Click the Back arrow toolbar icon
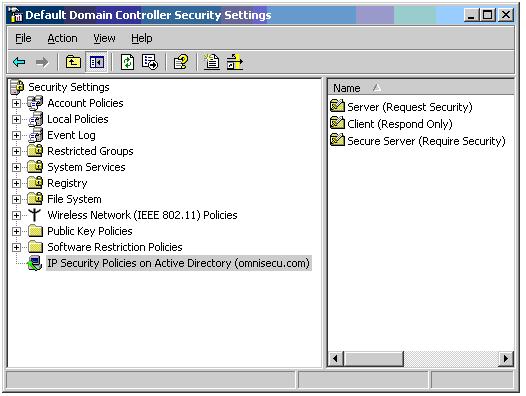 pyautogui.click(x=19, y=62)
